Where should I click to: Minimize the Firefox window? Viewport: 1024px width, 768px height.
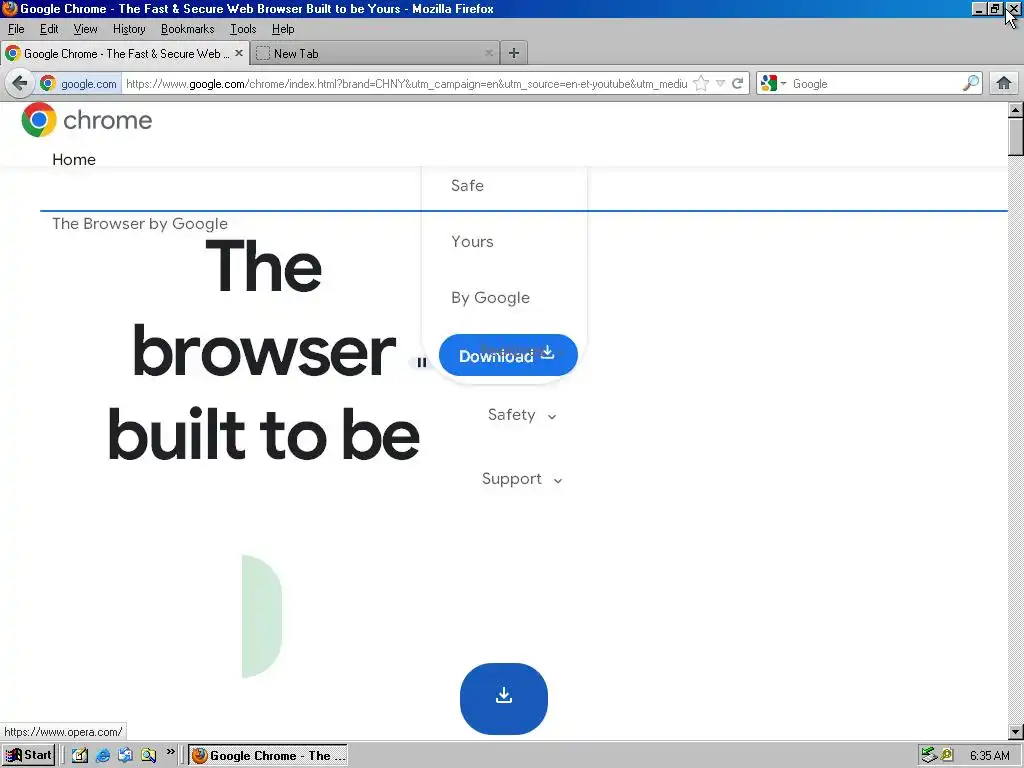click(978, 9)
